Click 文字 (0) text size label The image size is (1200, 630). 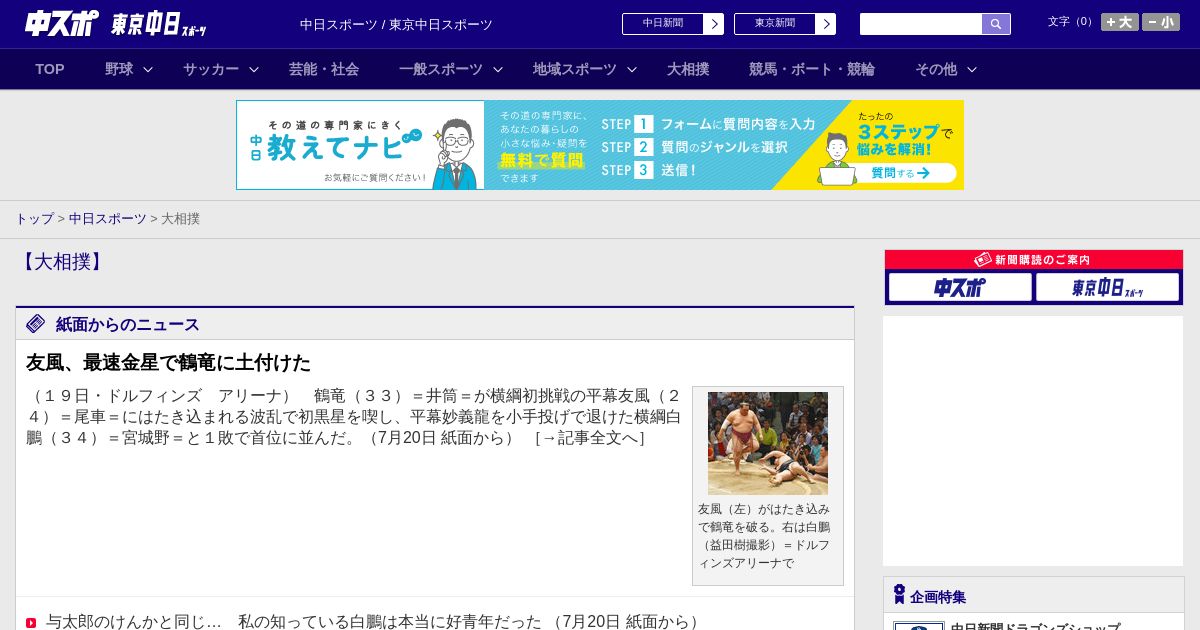(1072, 21)
